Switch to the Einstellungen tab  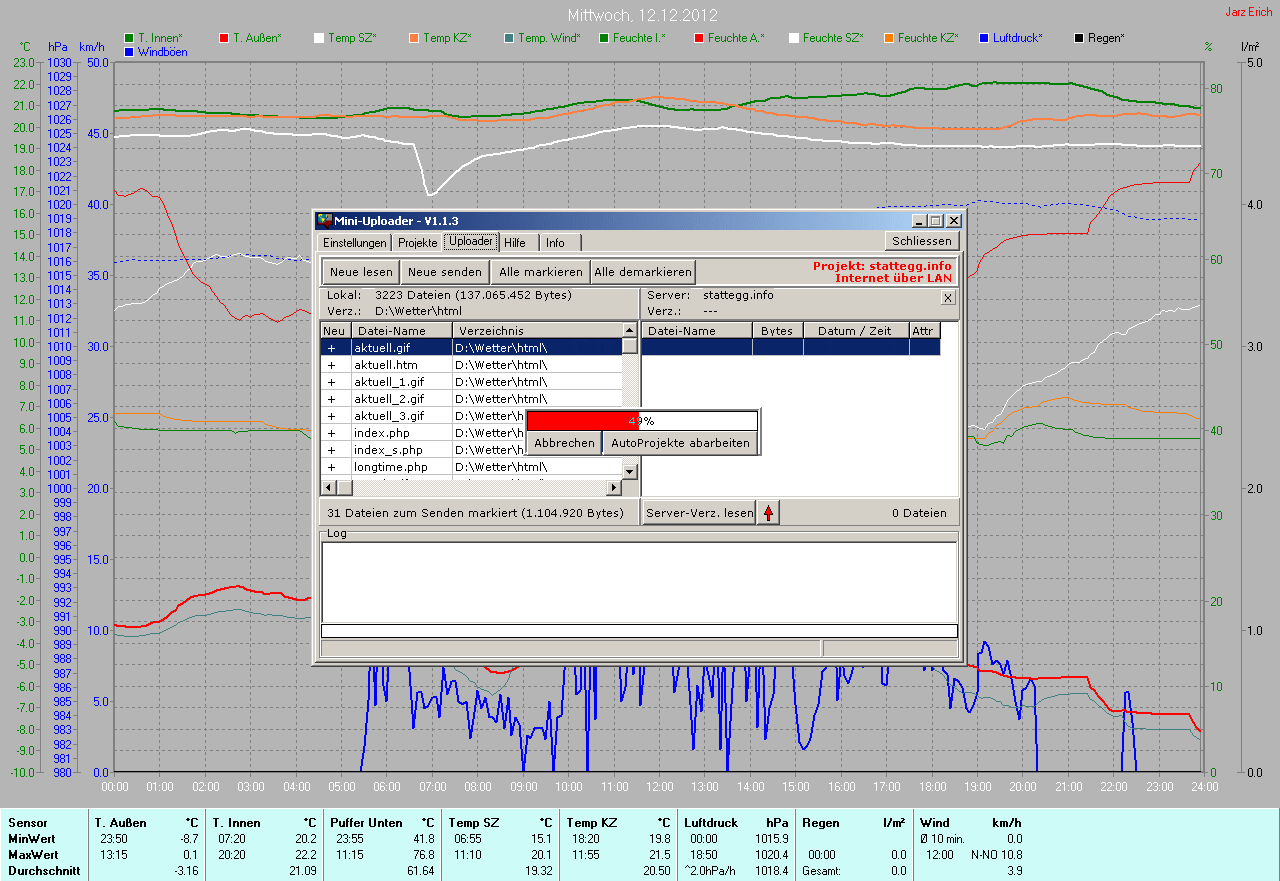coord(355,243)
